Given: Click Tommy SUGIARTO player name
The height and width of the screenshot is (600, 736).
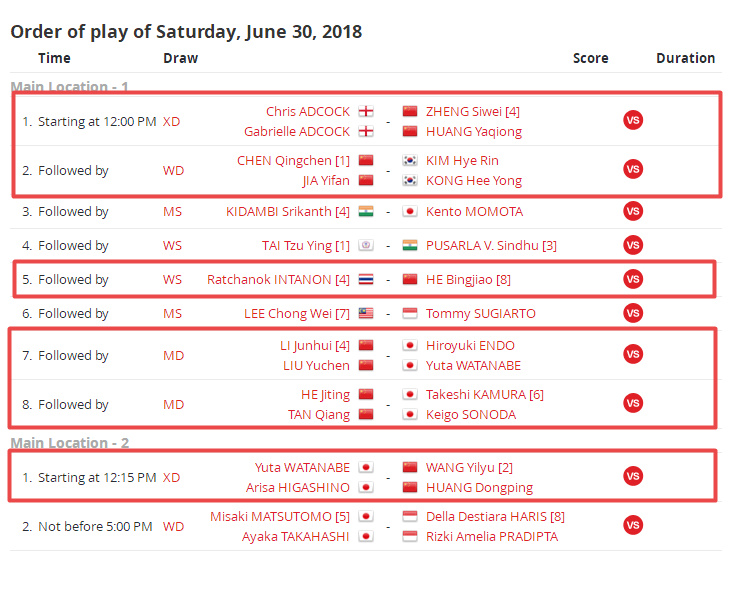Looking at the screenshot, I should pyautogui.click(x=480, y=314).
